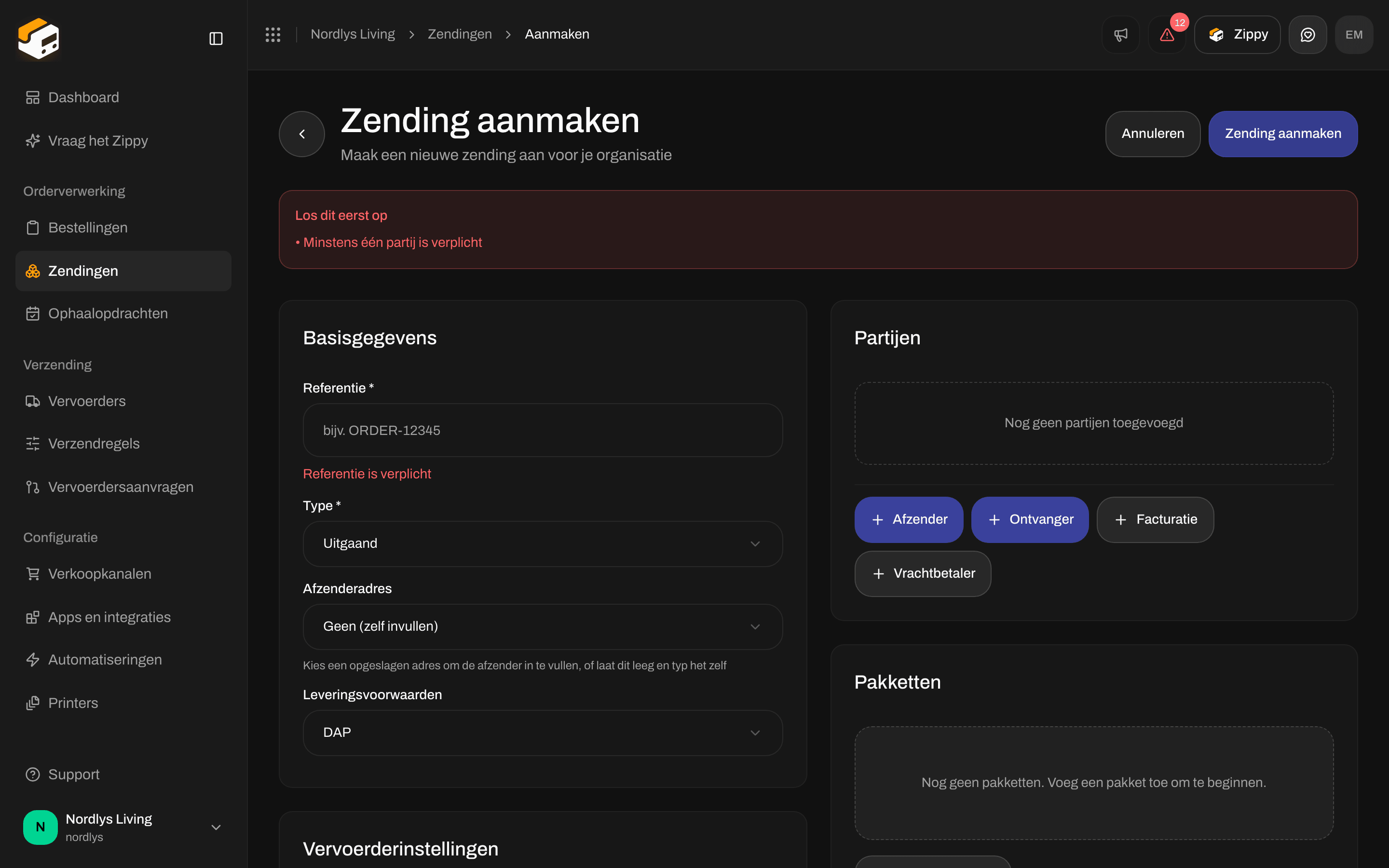Image resolution: width=1389 pixels, height=868 pixels.
Task: Open Apps en integraties
Action: pos(123,617)
